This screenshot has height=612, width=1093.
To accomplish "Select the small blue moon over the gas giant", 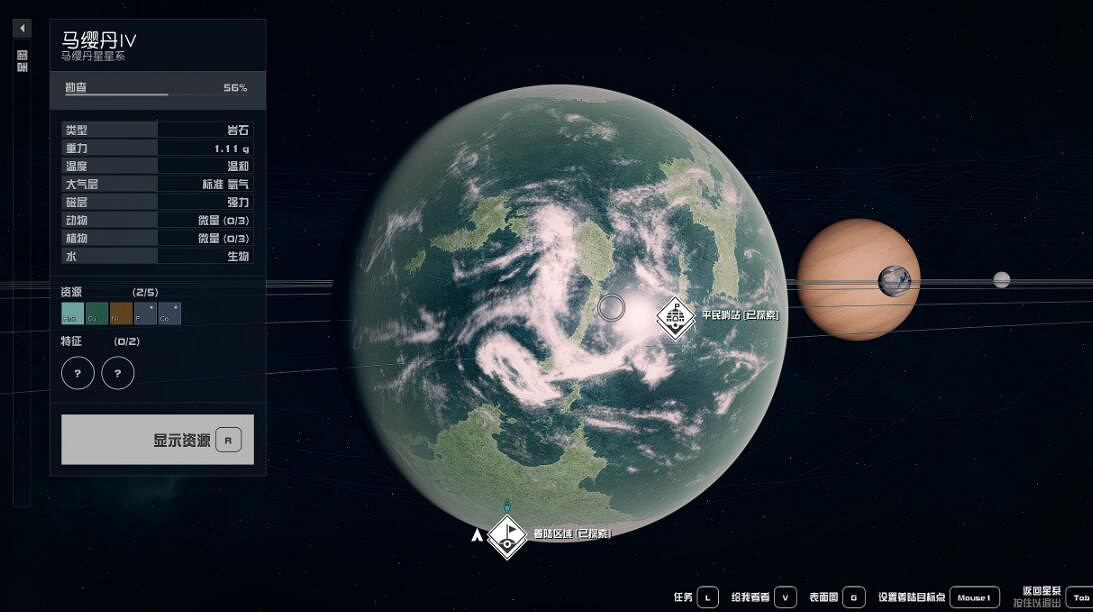I will coord(894,281).
